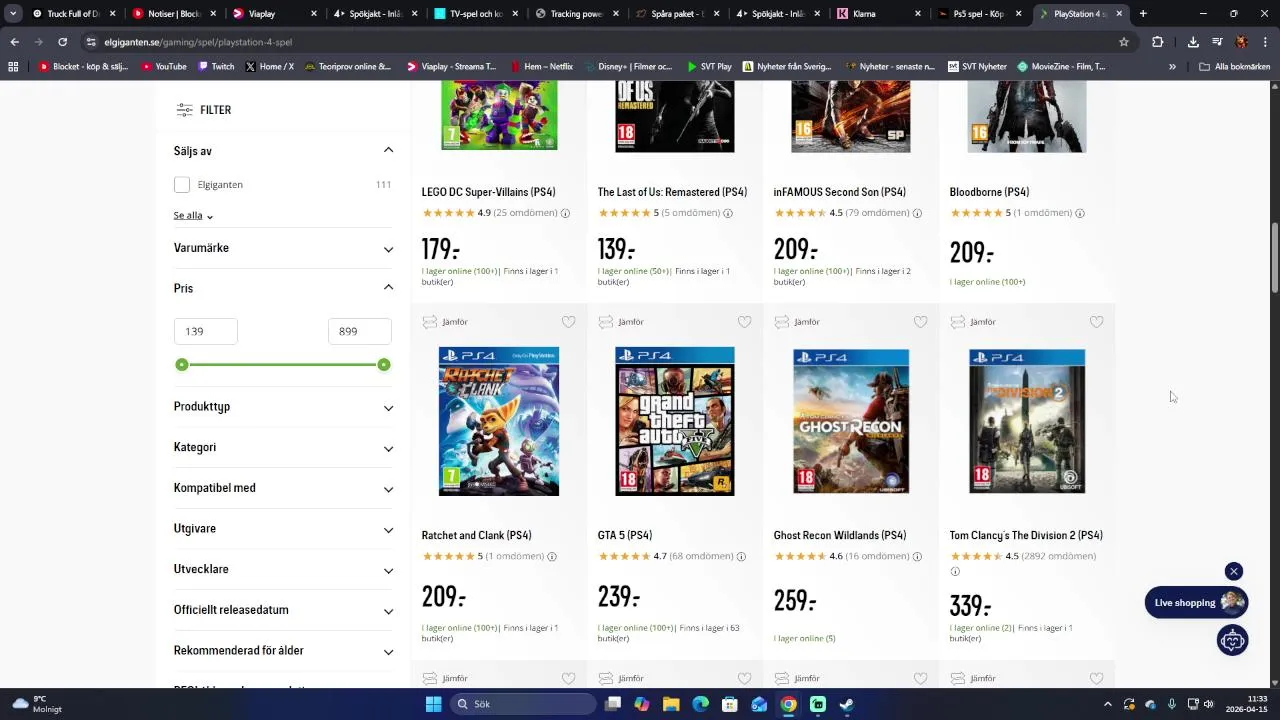Favorite GTA 5 with heart icon
Image resolution: width=1280 pixels, height=720 pixels.
pos(744,322)
